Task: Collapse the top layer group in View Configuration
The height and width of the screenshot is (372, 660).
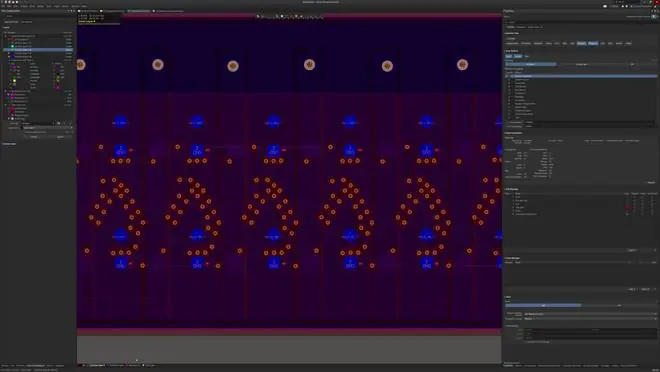Action: [6, 36]
